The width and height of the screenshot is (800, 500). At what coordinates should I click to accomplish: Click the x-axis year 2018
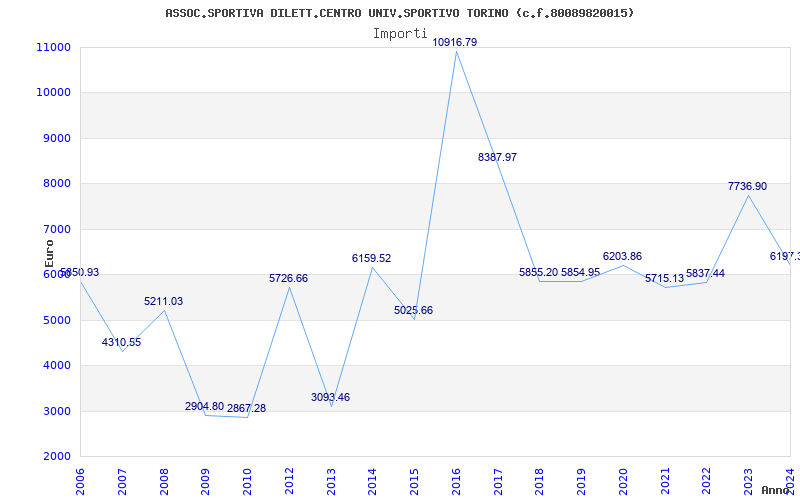[x=540, y=482]
